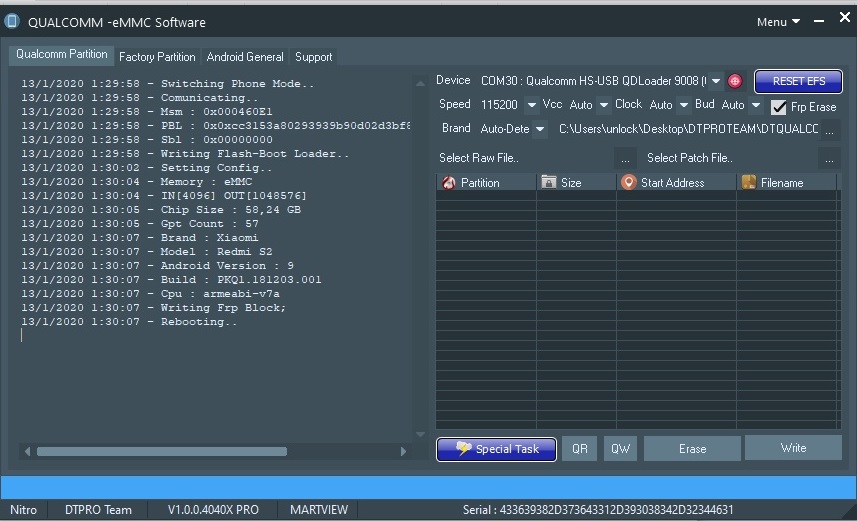
Task: Click the 'Msm : 0x000460E1' log line
Action: click(146, 112)
